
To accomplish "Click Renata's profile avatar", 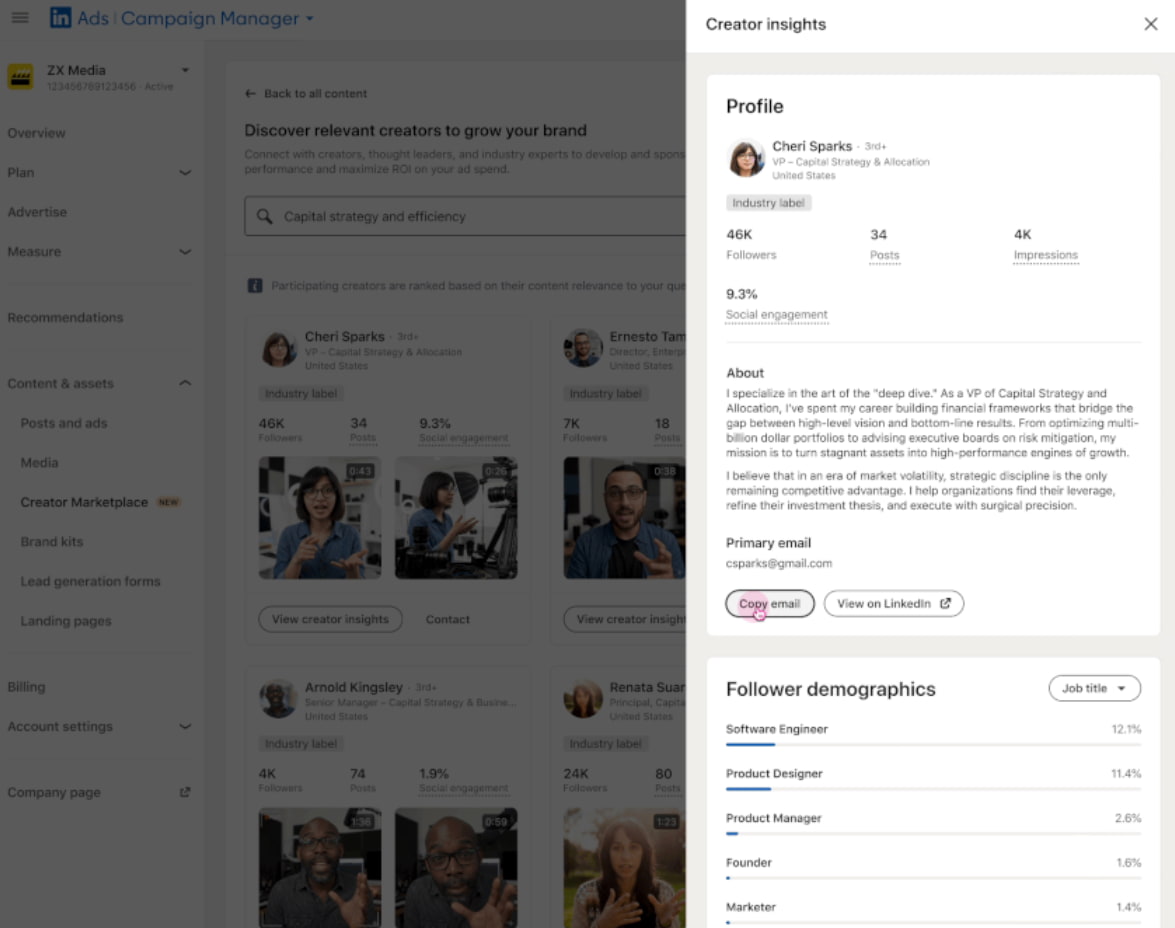I will pyautogui.click(x=583, y=699).
